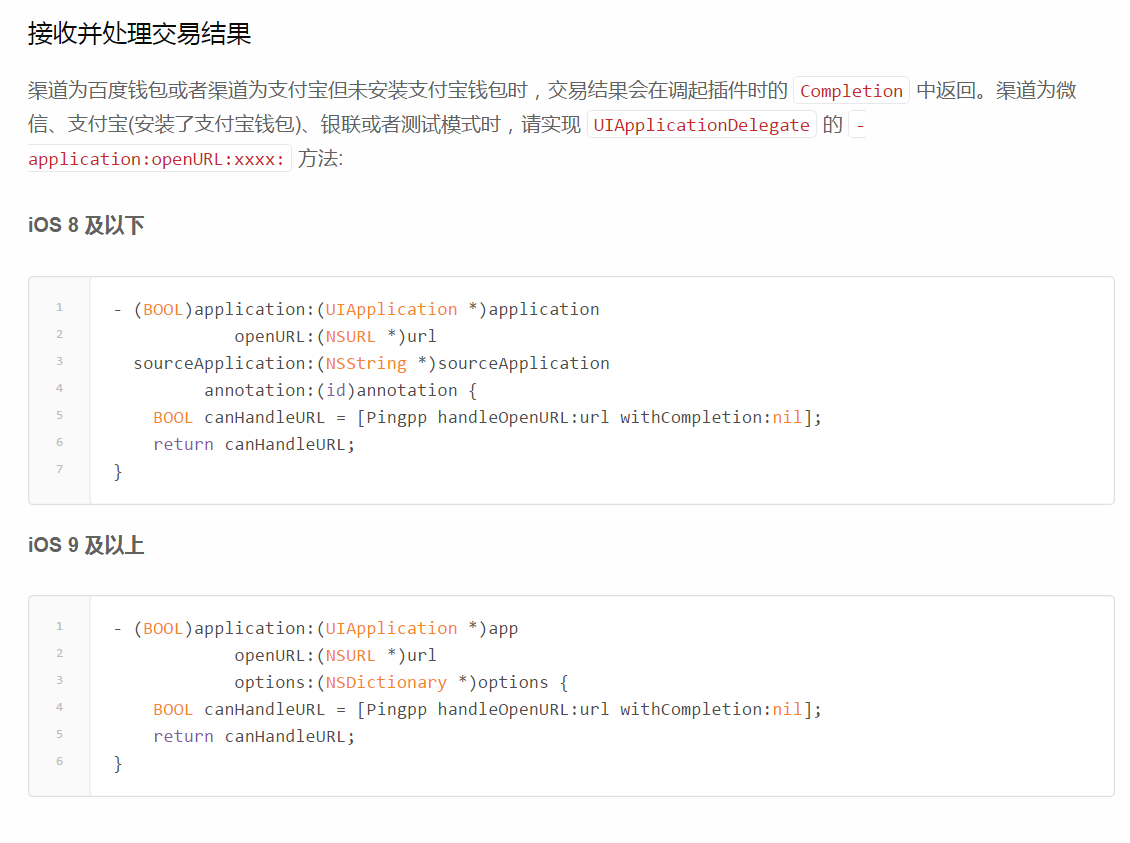
Task: Click the NSDictionary keyword in the iOS 9 code
Action: [x=386, y=682]
